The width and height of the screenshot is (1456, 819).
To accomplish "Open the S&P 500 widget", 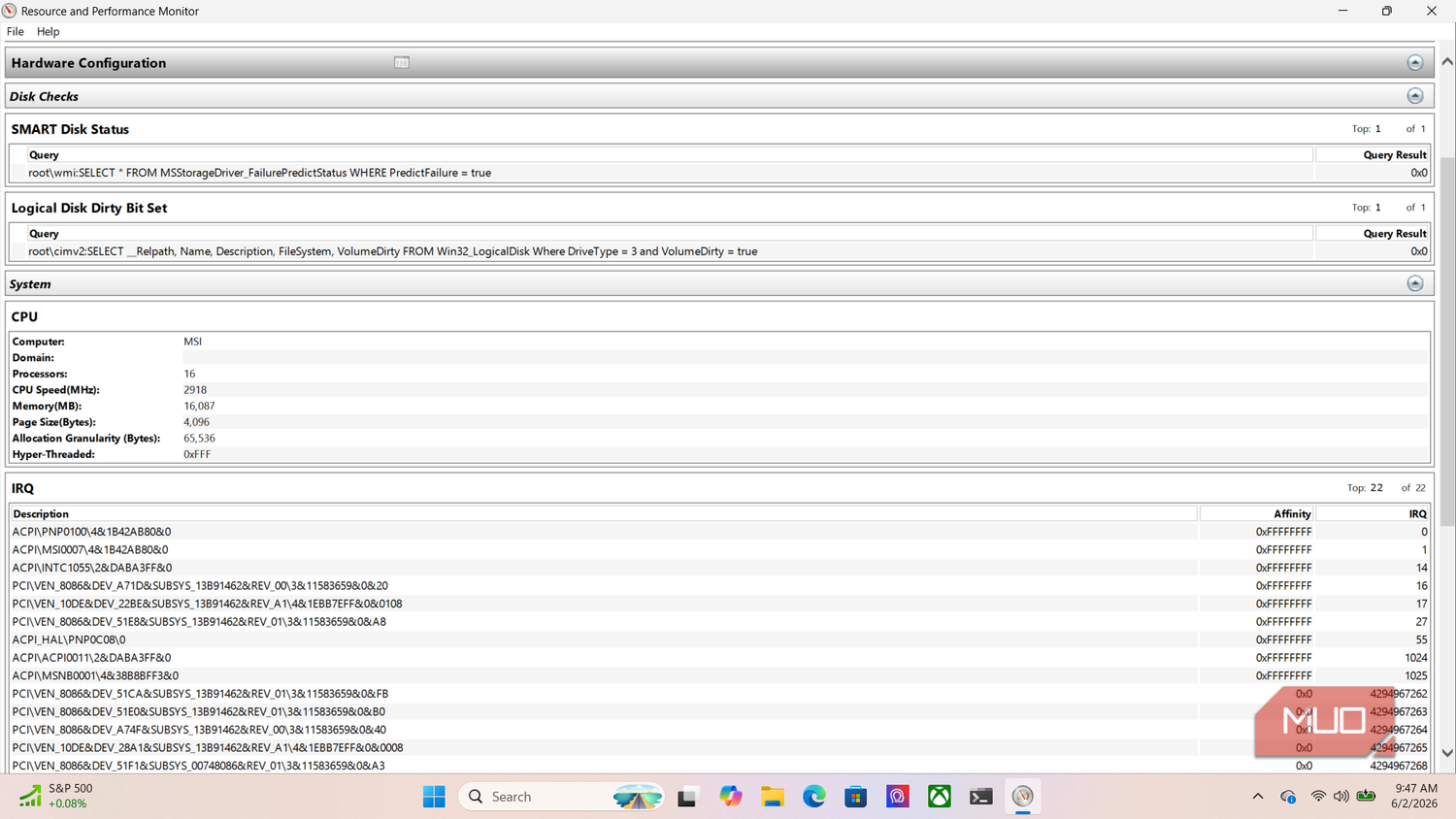I will click(56, 796).
